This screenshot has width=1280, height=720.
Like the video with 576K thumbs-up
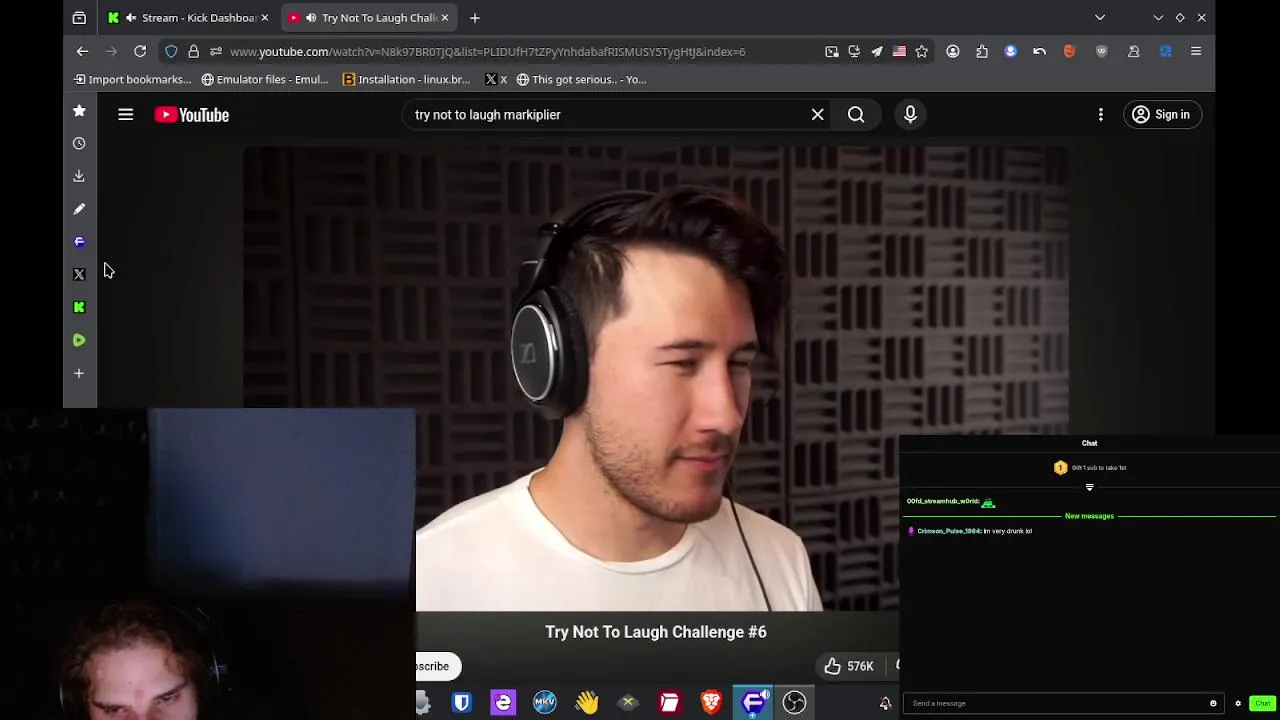849,666
